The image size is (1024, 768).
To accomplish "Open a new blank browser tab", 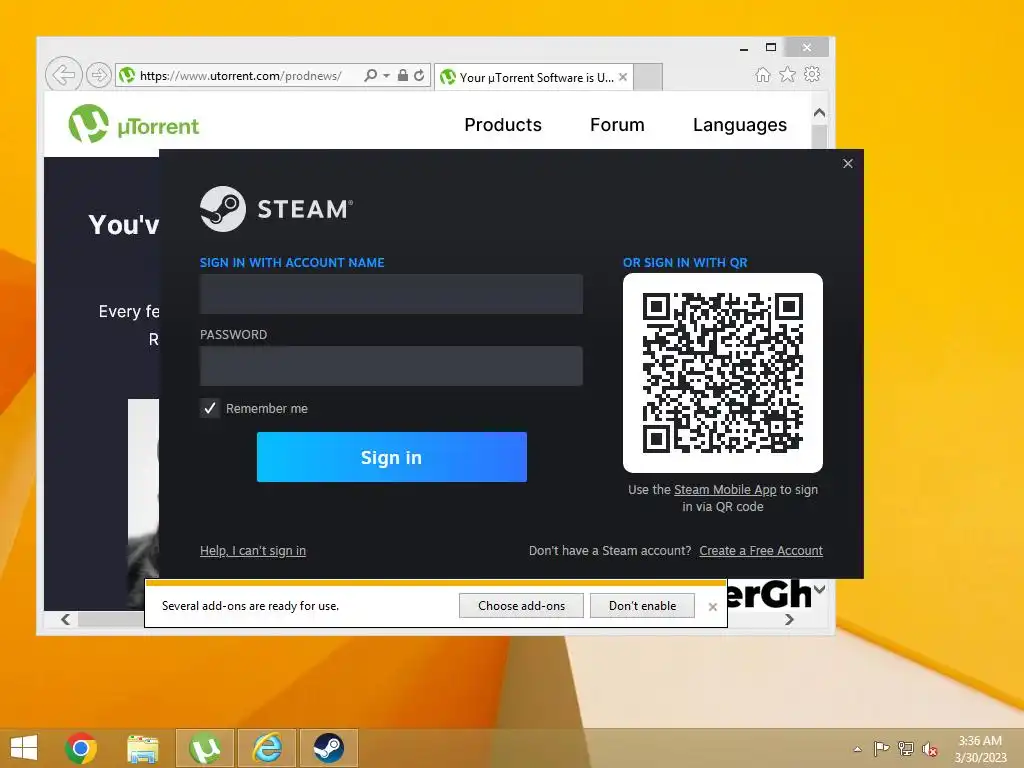I will [x=648, y=77].
